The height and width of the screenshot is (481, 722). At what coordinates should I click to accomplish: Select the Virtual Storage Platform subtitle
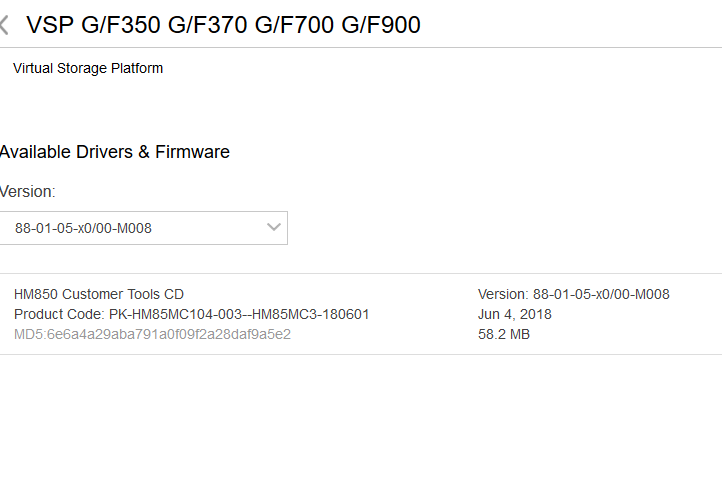coord(88,68)
